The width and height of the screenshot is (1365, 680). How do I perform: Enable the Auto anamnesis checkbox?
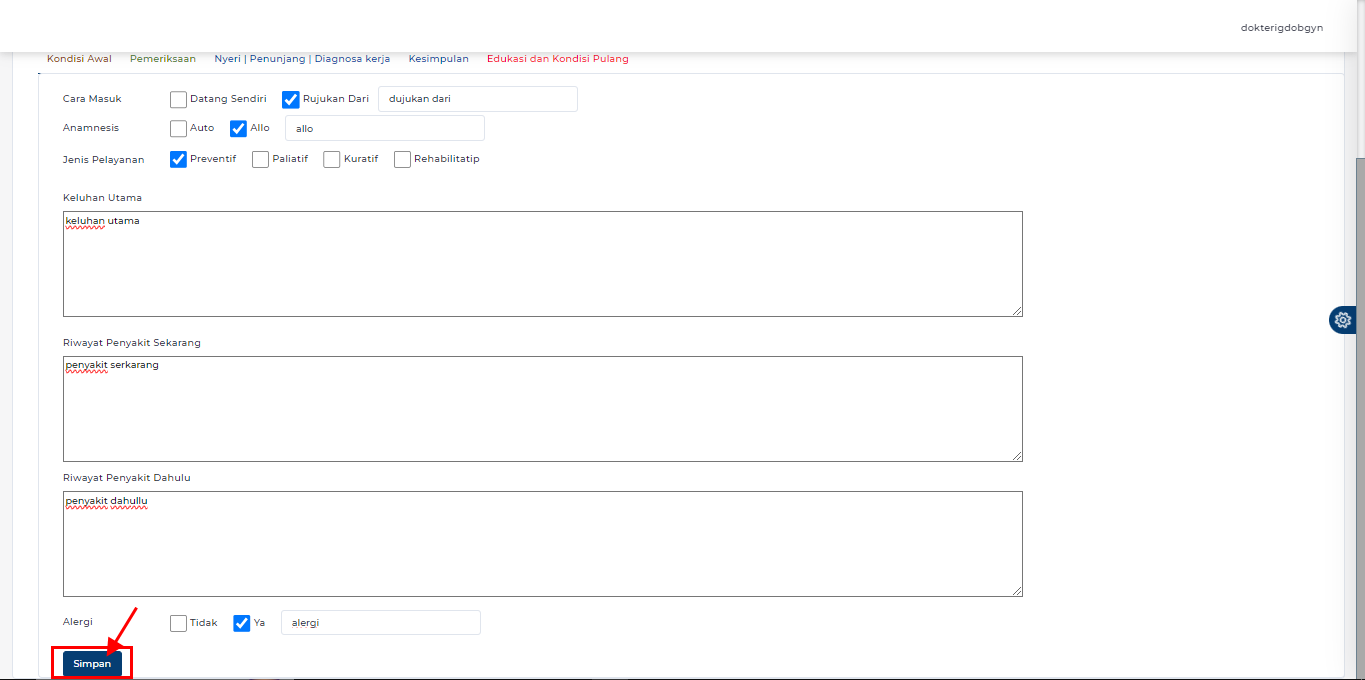coord(178,128)
